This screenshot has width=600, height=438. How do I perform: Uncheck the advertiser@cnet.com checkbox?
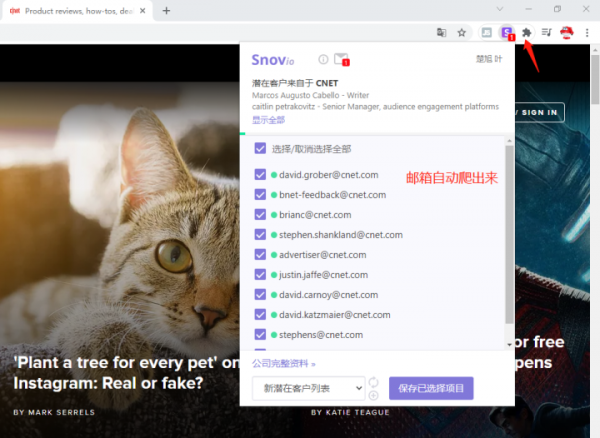point(260,255)
